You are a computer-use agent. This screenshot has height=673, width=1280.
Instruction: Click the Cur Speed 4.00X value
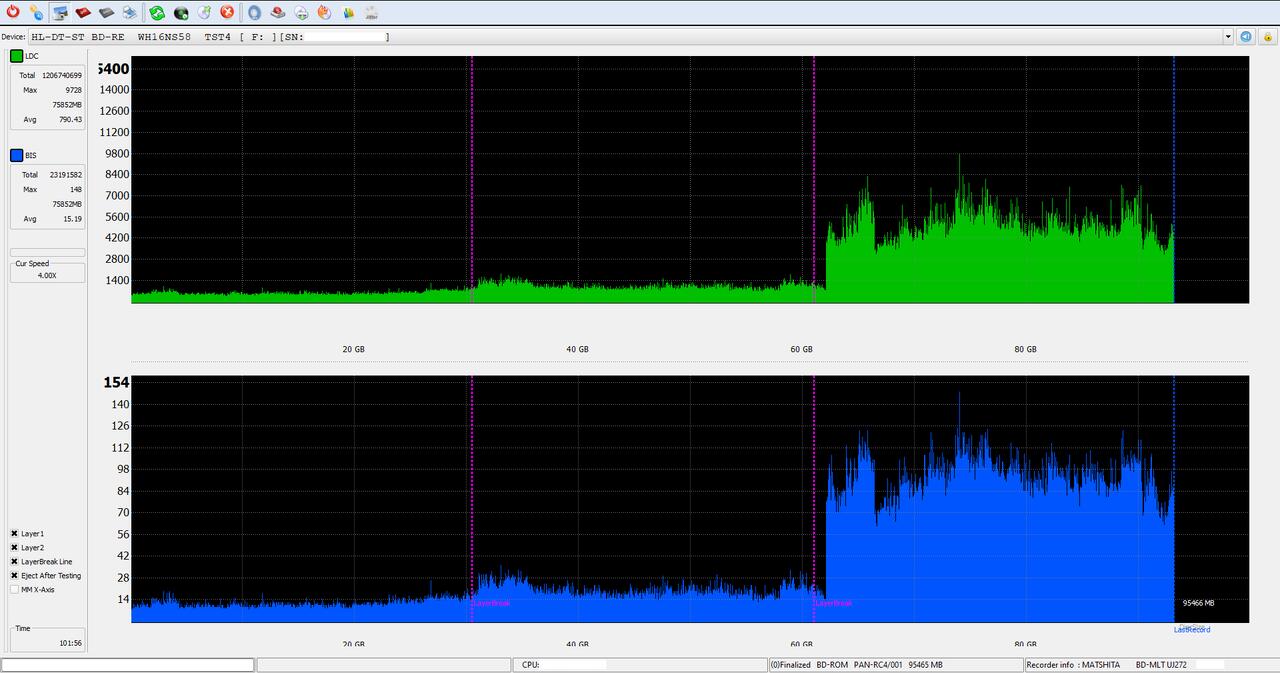[47, 275]
